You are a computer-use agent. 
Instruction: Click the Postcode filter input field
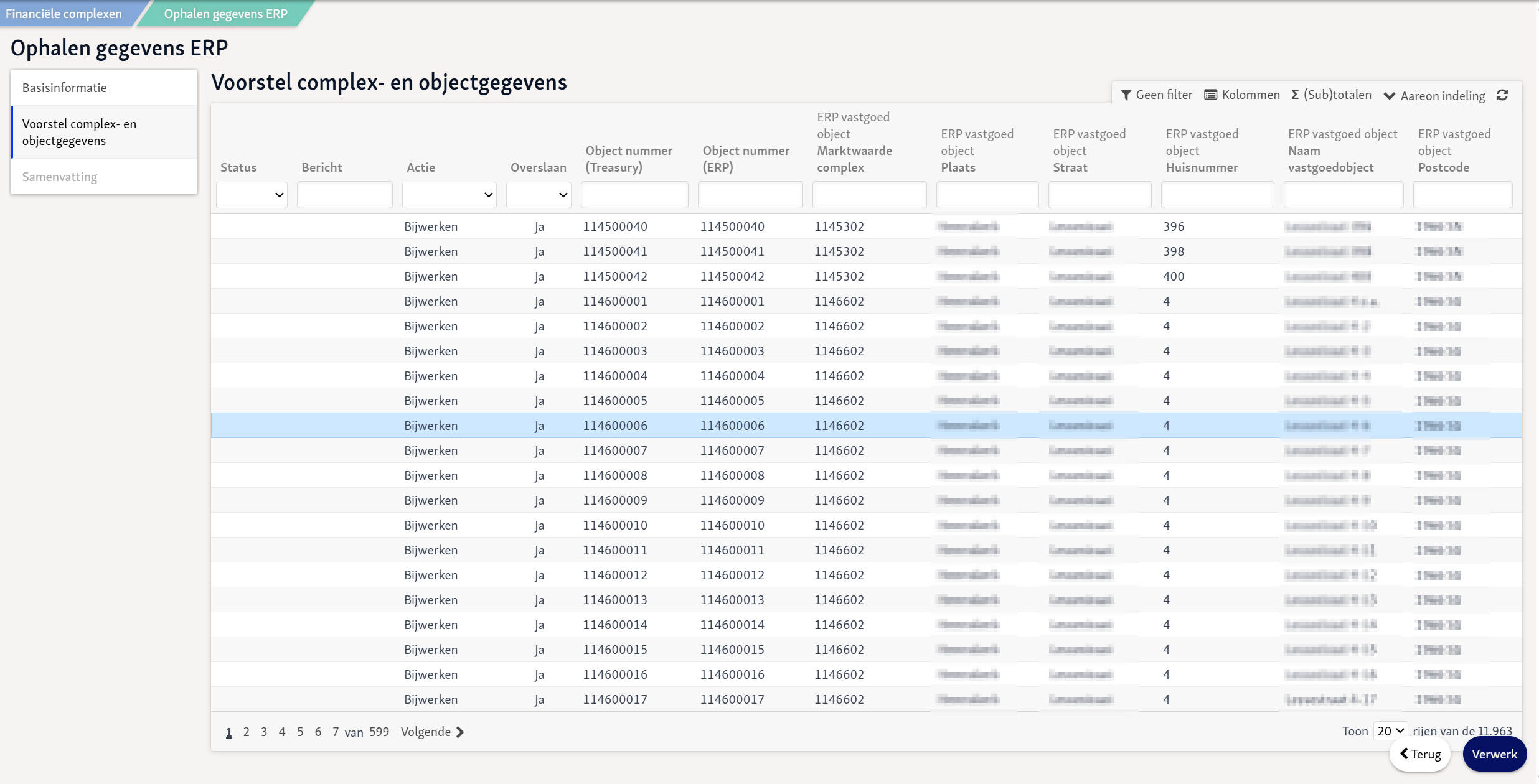1463,195
